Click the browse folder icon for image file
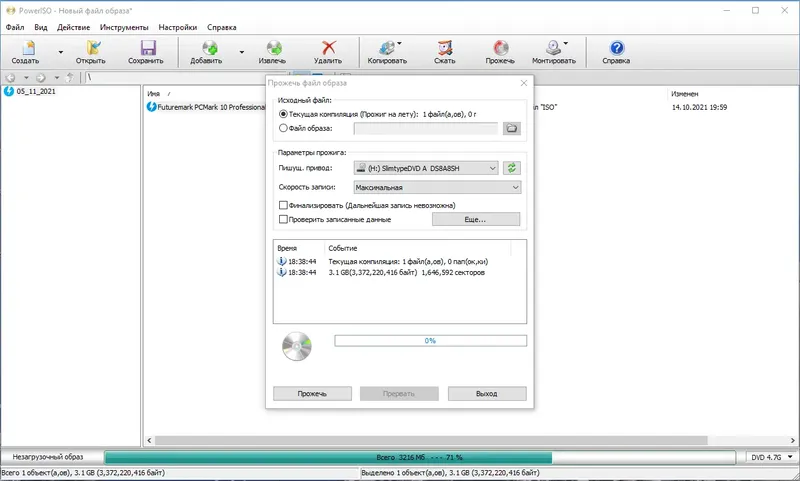This screenshot has height=481, width=800. click(512, 129)
